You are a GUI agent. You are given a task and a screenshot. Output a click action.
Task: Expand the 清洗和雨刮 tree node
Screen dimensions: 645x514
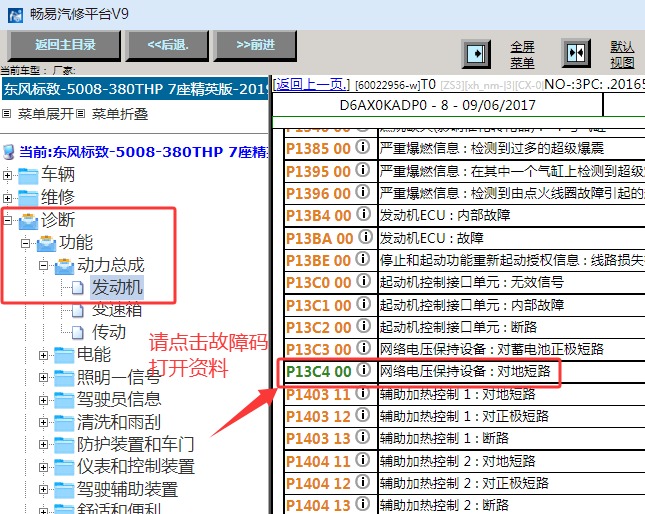point(43,422)
